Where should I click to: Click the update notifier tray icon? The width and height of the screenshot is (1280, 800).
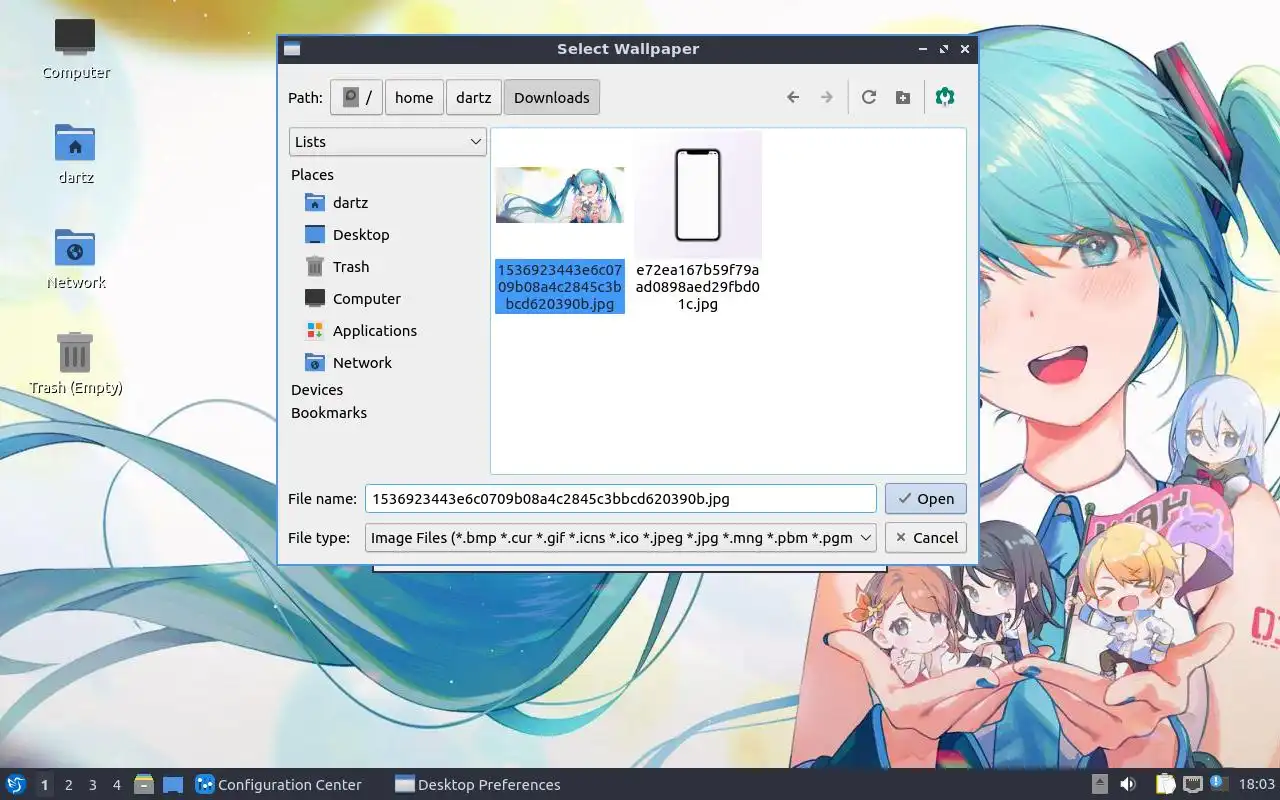pyautogui.click(x=1218, y=783)
